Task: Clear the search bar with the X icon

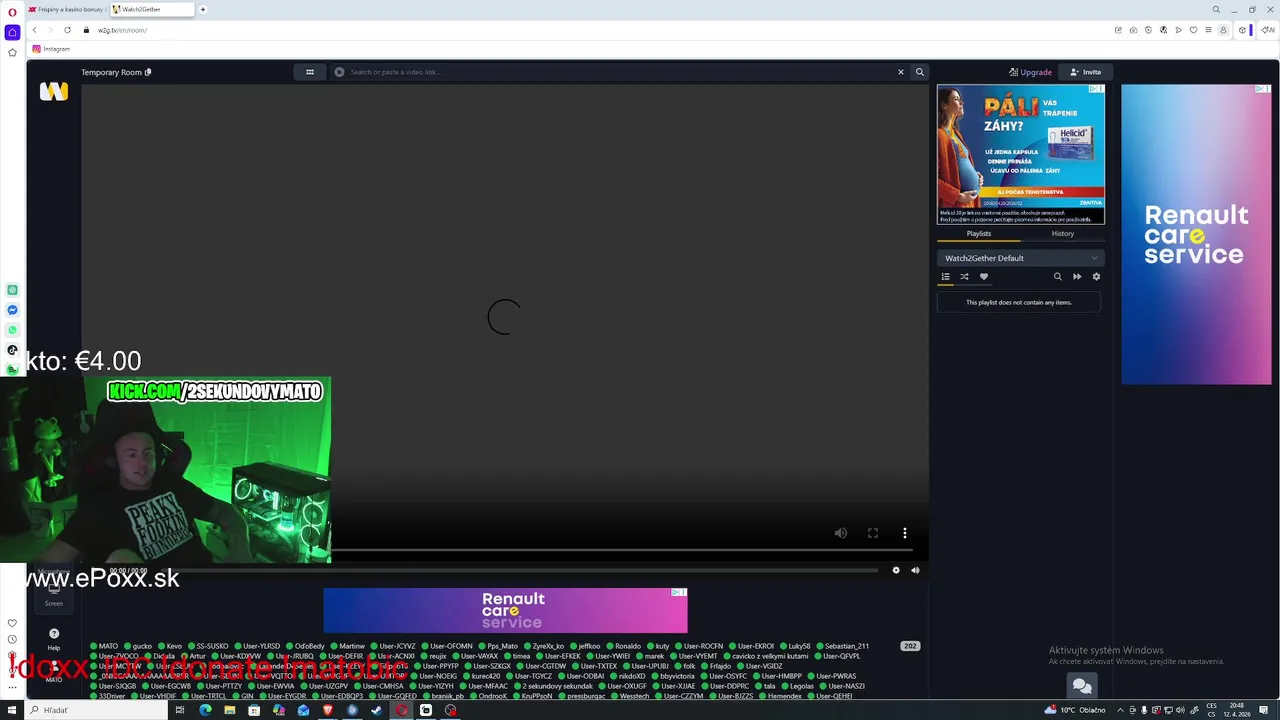Action: click(900, 72)
